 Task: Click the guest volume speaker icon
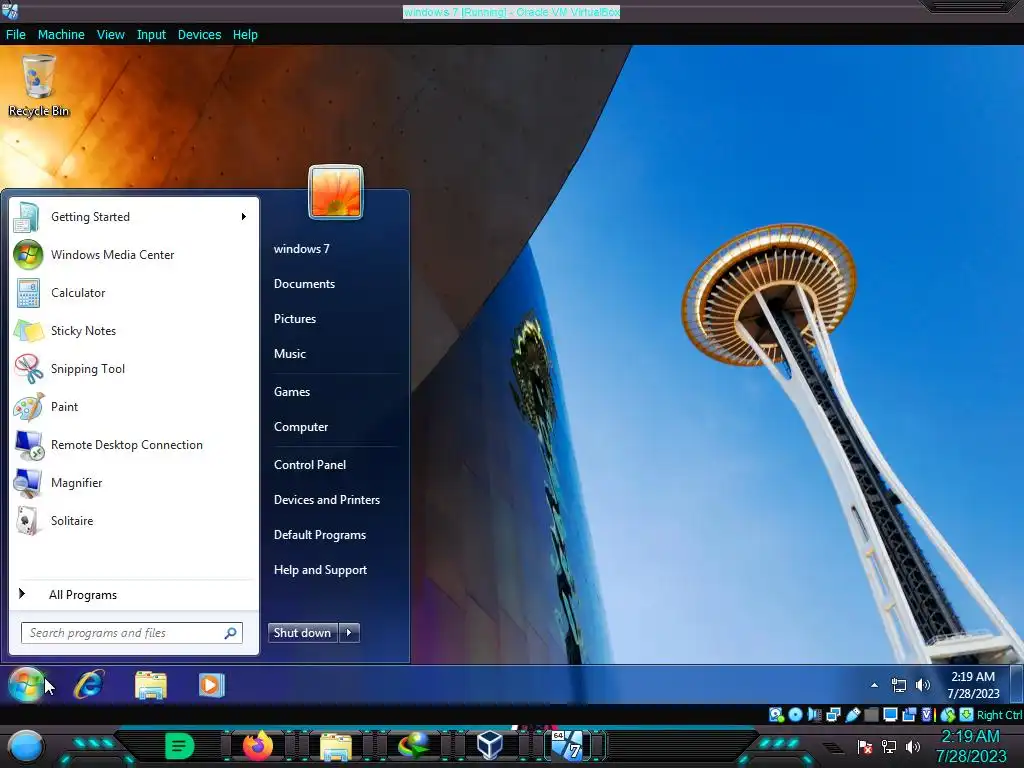coord(923,684)
